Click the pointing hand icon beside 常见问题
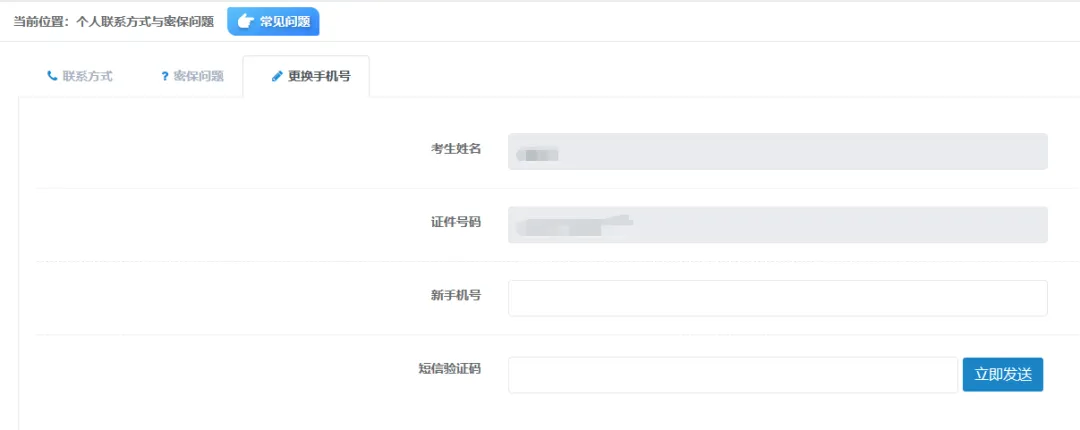This screenshot has width=1080, height=430. coord(245,21)
